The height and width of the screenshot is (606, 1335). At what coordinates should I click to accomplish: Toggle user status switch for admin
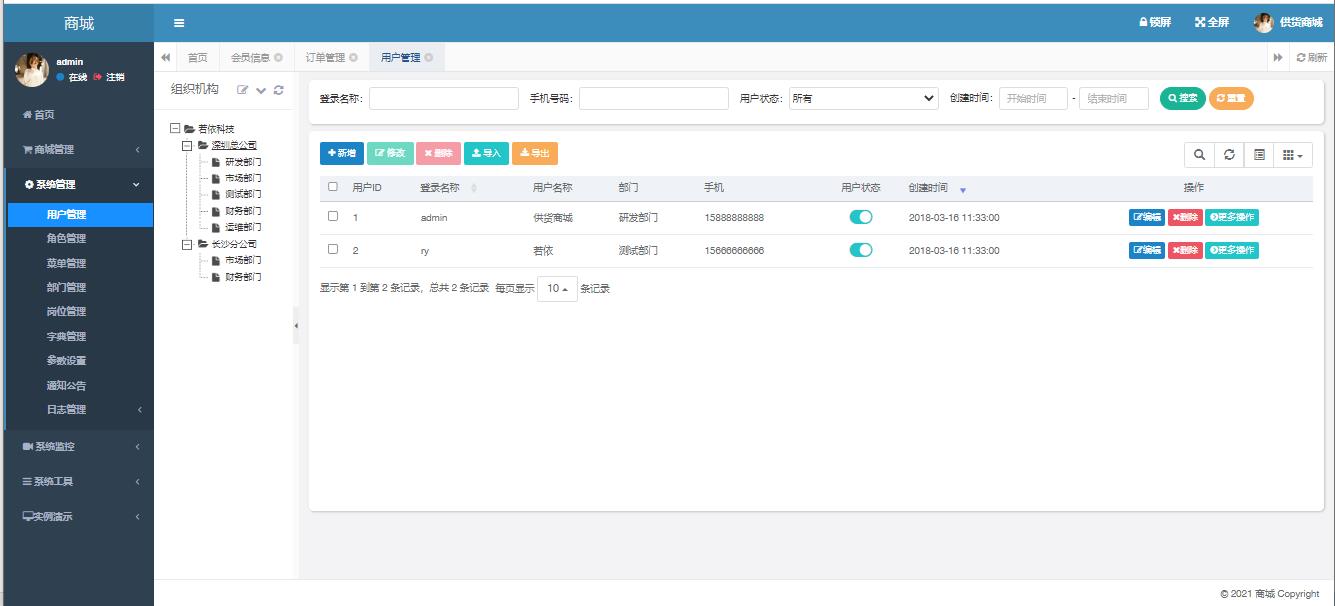(860, 217)
